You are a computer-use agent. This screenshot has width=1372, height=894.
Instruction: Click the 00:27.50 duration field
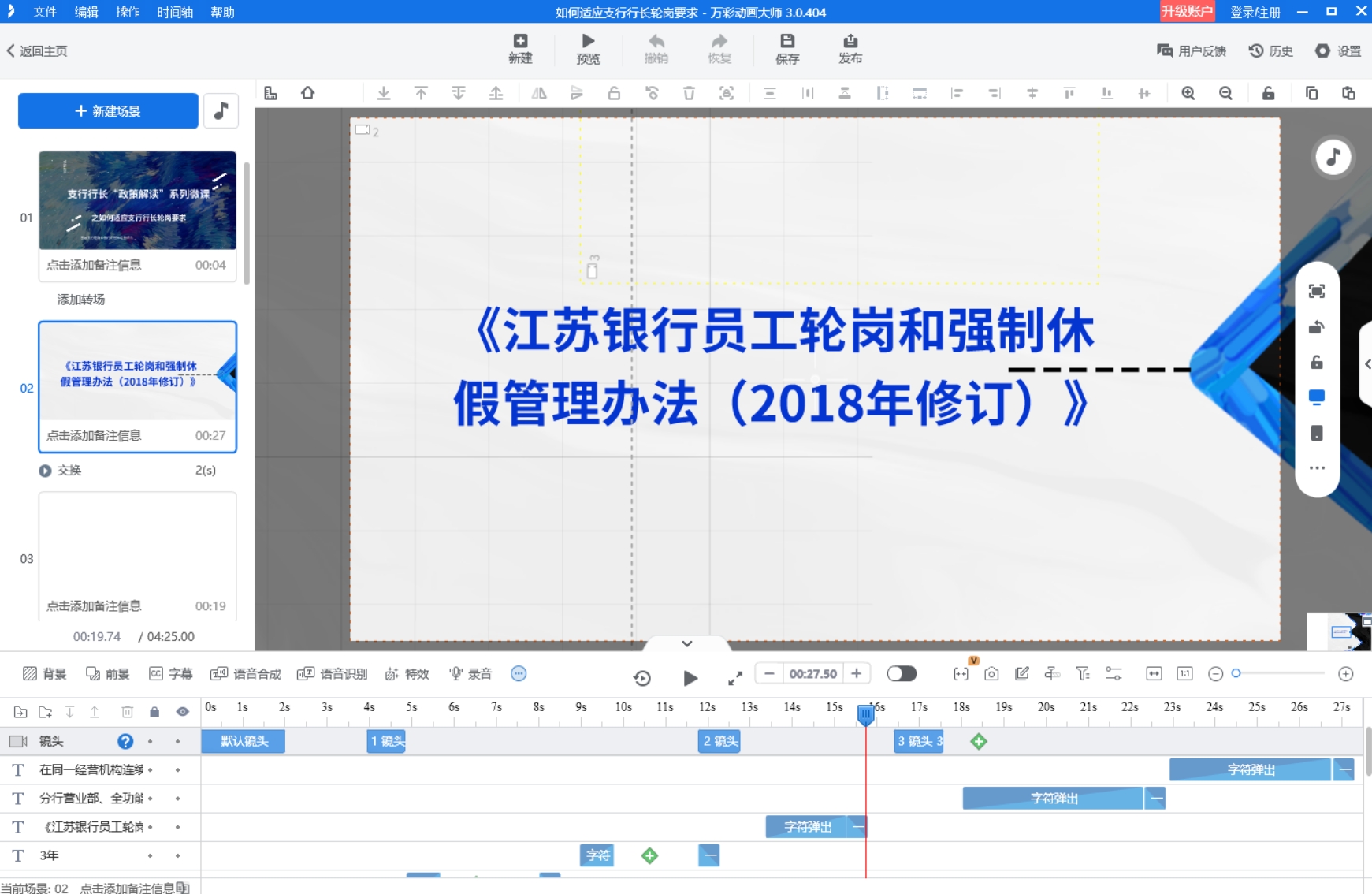point(812,674)
